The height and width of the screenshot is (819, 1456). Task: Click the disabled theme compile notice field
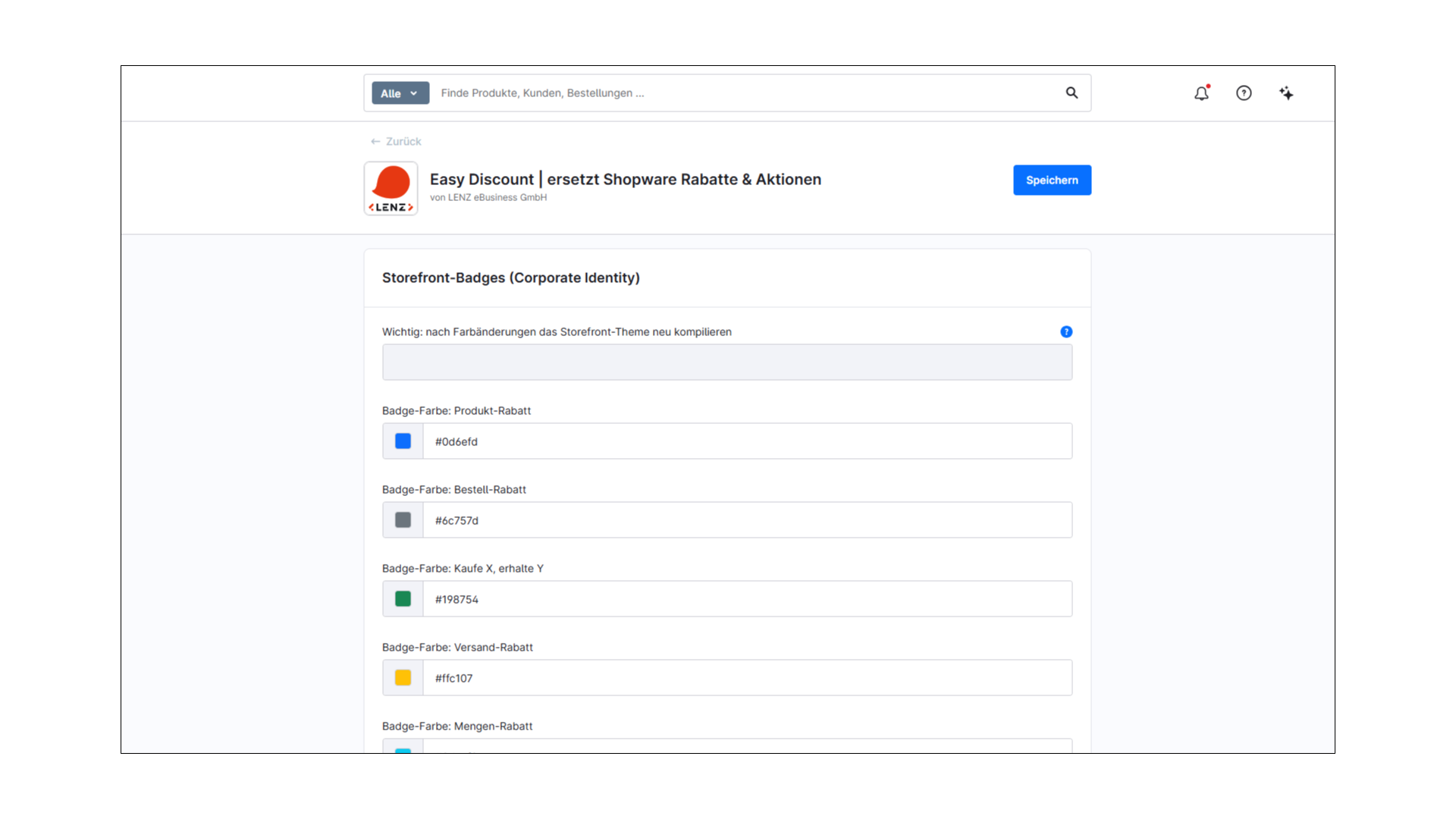pos(727,362)
